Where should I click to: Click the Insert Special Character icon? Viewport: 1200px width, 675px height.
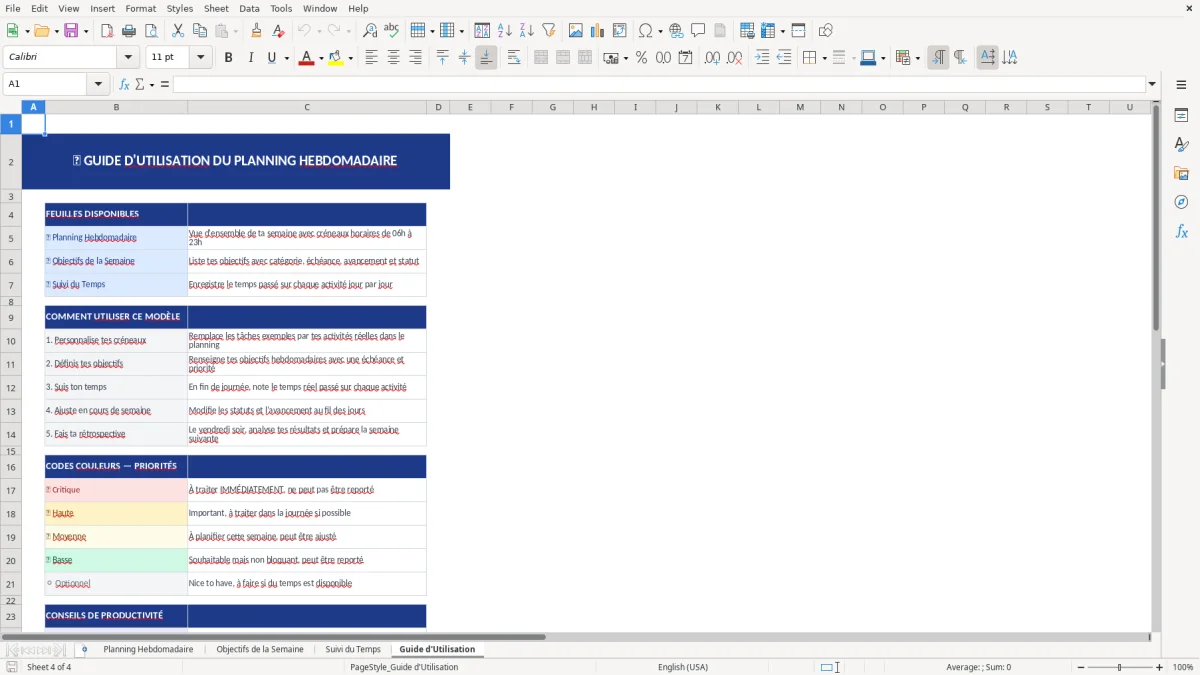pyautogui.click(x=646, y=30)
